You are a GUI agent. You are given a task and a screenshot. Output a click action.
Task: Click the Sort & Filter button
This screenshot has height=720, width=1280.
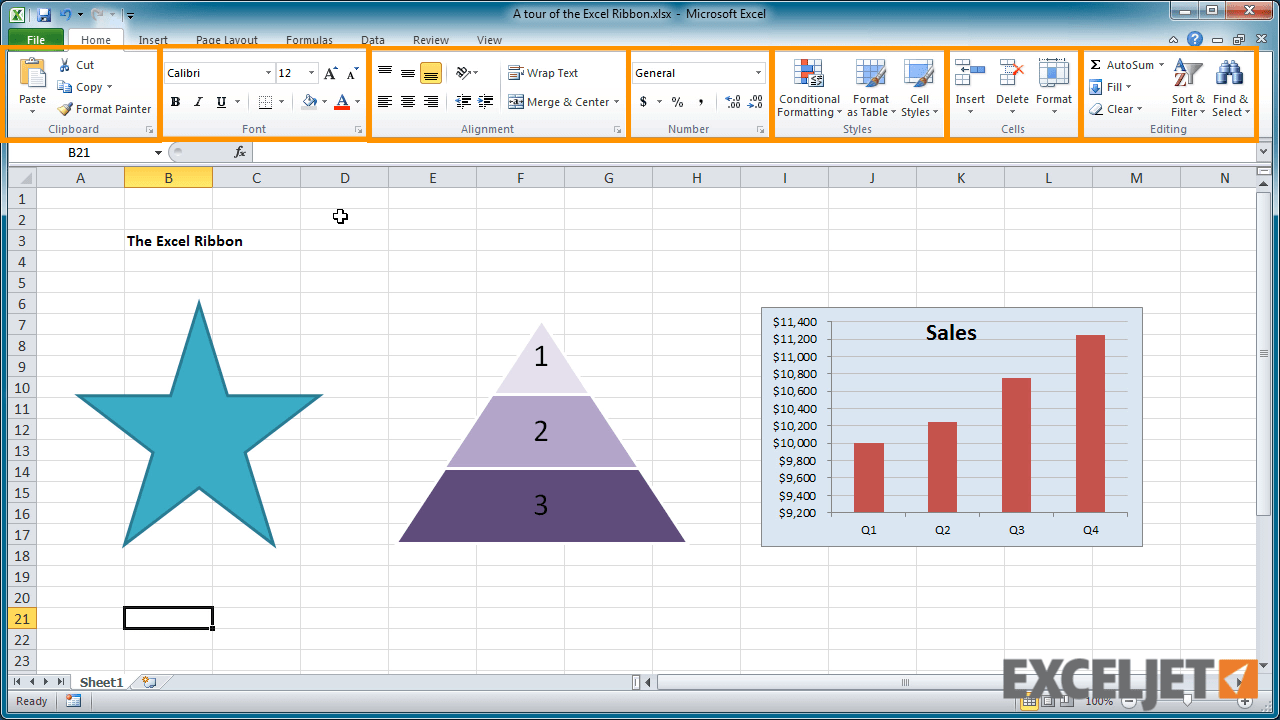click(1187, 88)
